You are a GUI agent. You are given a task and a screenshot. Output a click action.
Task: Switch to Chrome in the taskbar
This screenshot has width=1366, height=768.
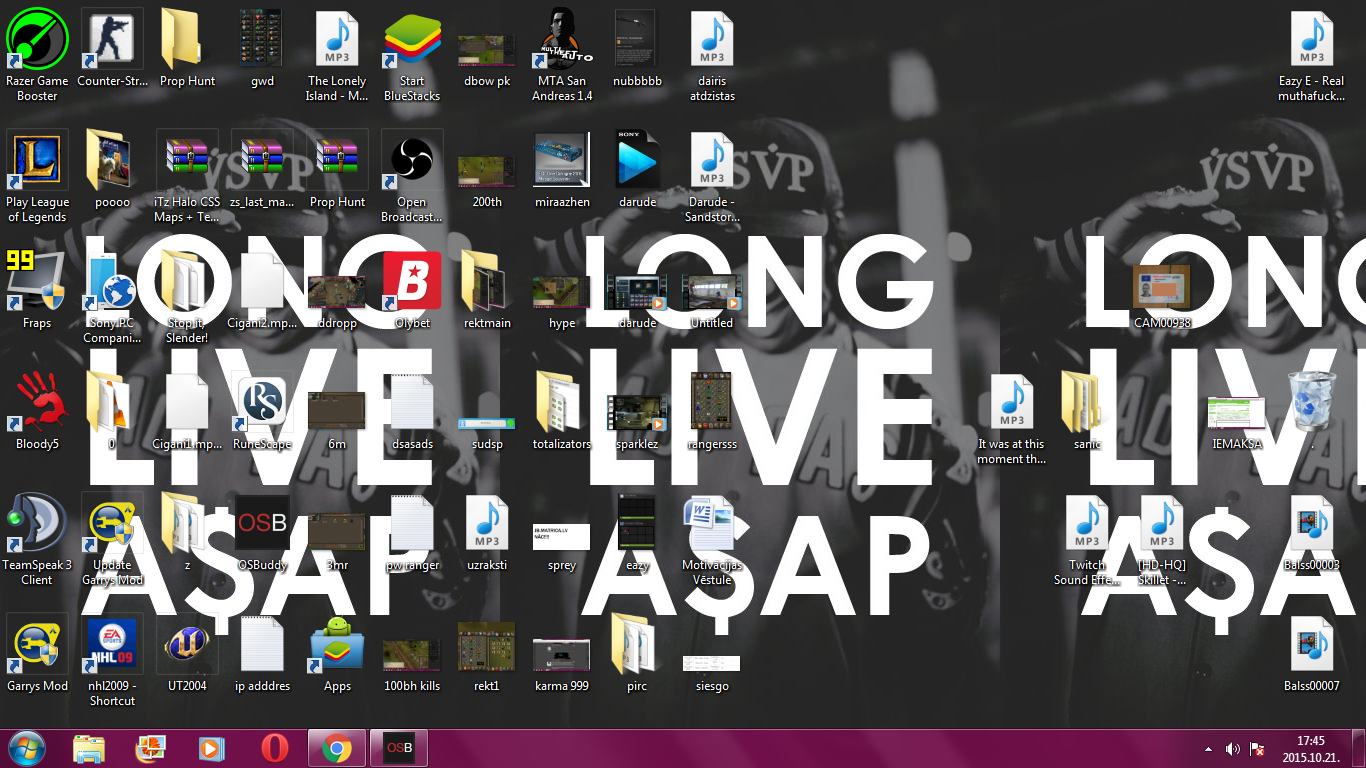(337, 748)
